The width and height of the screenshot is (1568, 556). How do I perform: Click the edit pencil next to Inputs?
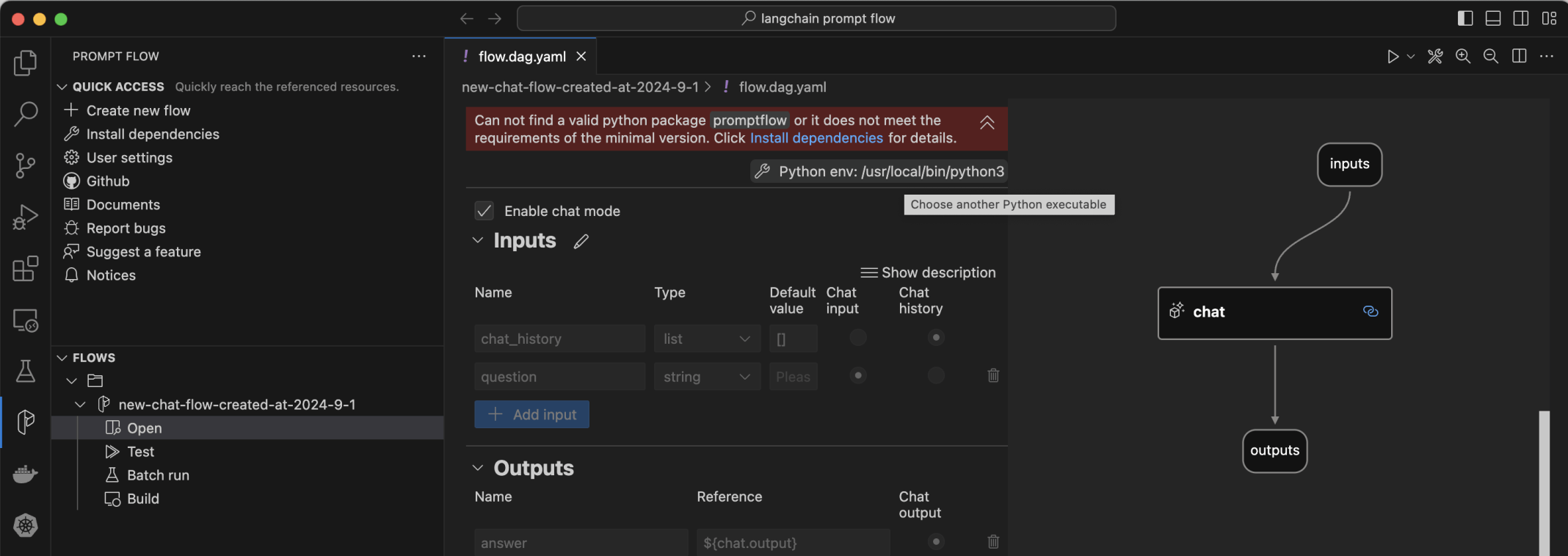click(581, 242)
